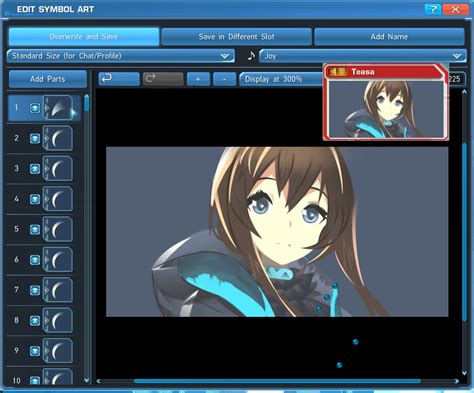The height and width of the screenshot is (393, 474).
Task: Hide layer 8 with eye toggle
Action: (35, 320)
